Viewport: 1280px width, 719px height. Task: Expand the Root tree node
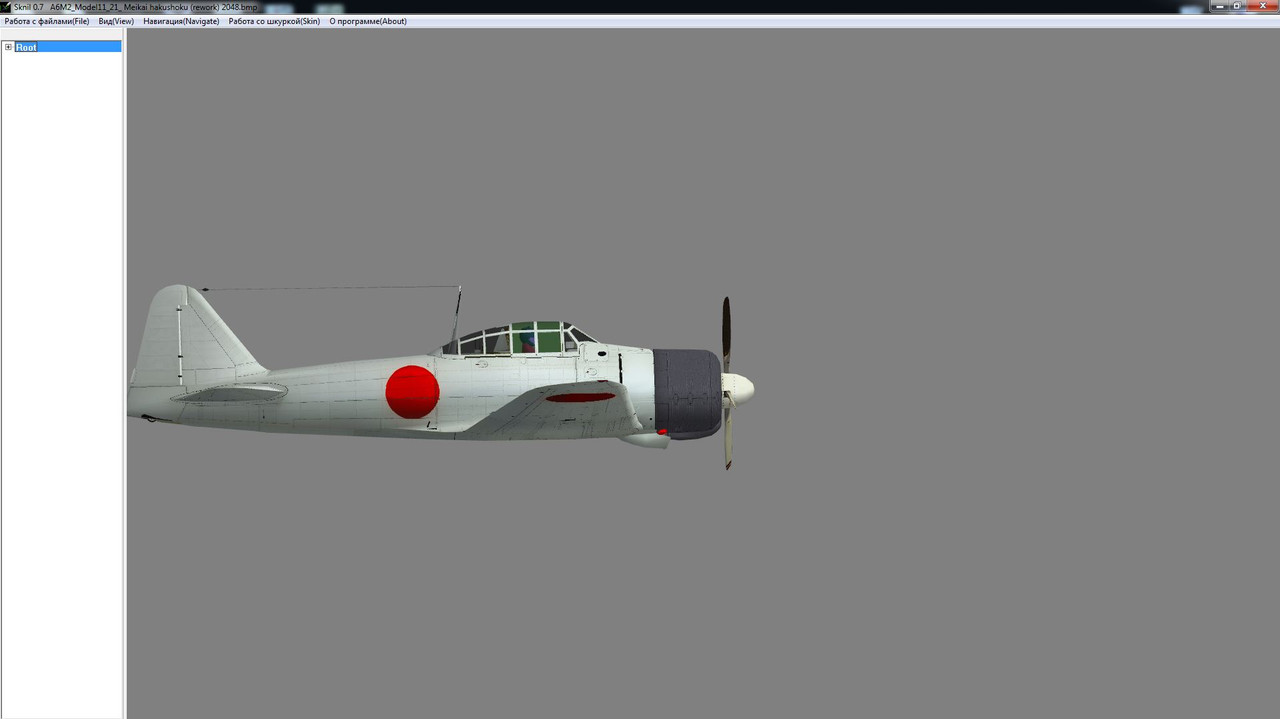coord(8,47)
